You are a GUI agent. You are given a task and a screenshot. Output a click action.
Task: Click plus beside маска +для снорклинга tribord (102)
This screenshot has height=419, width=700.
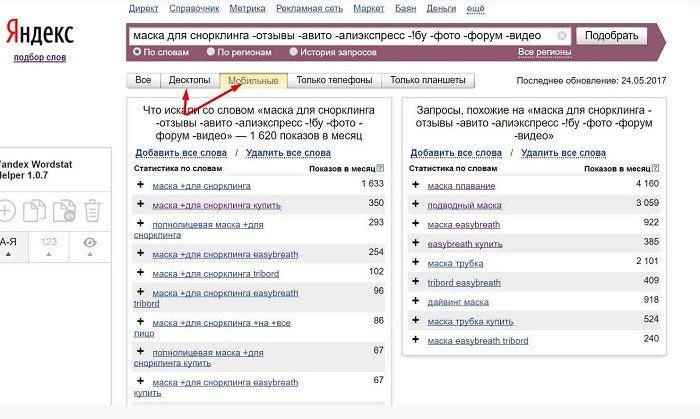(x=140, y=272)
